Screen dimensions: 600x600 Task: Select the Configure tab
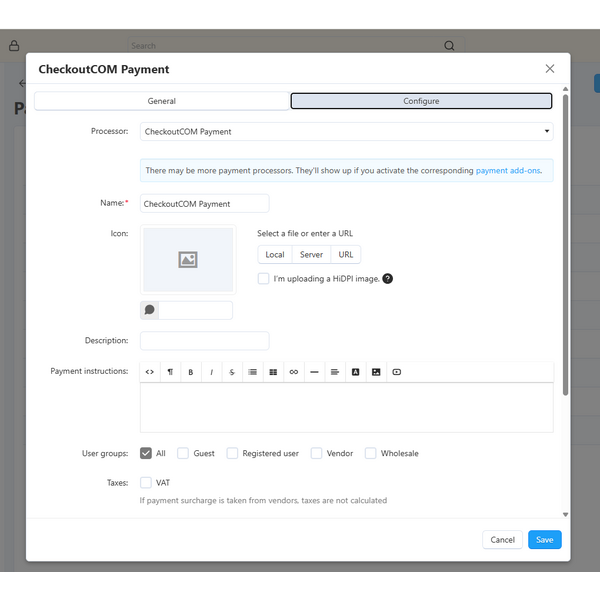click(421, 101)
